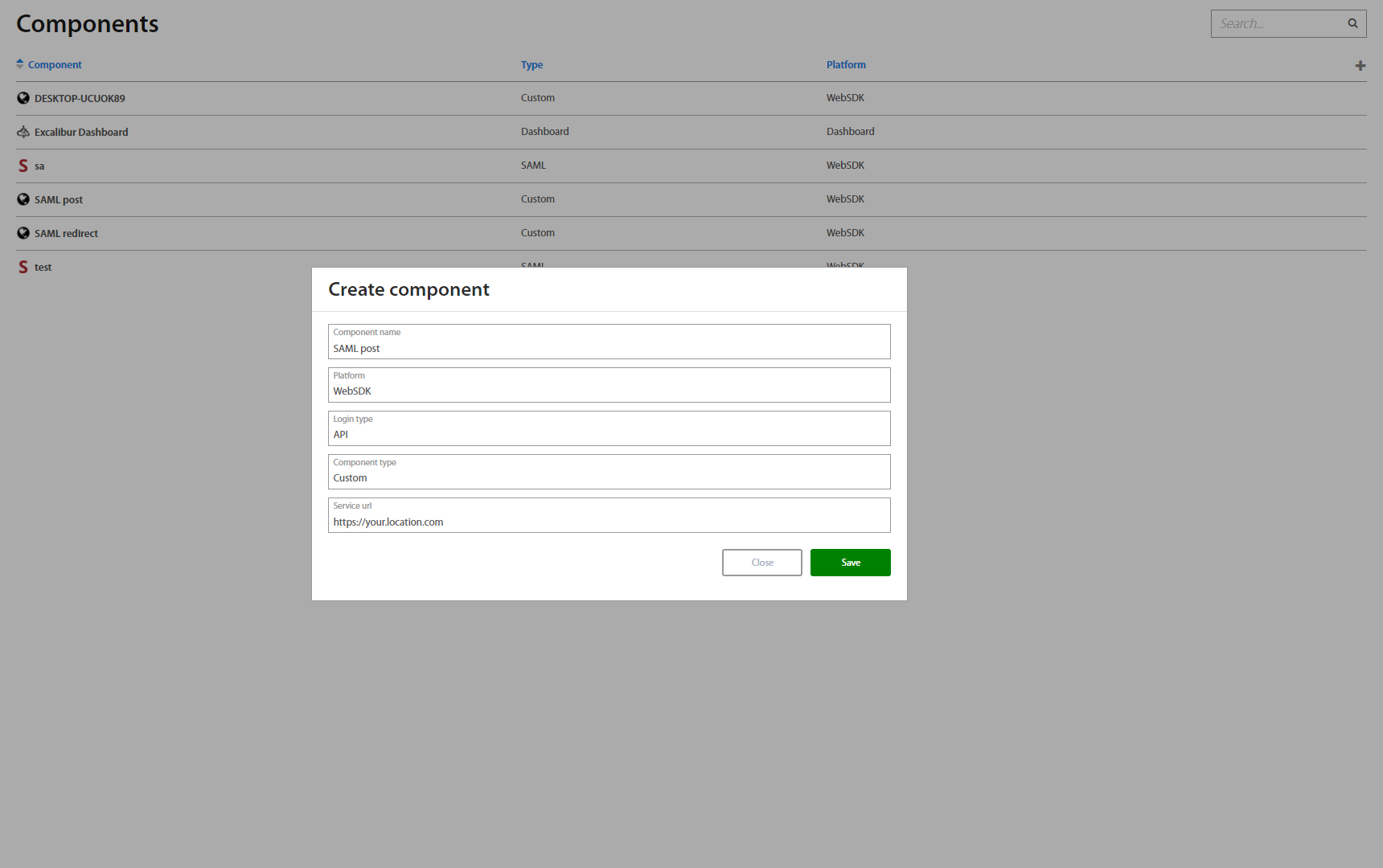Image resolution: width=1383 pixels, height=868 pixels.
Task: Toggle sort arrows on Component column
Action: coord(20,64)
